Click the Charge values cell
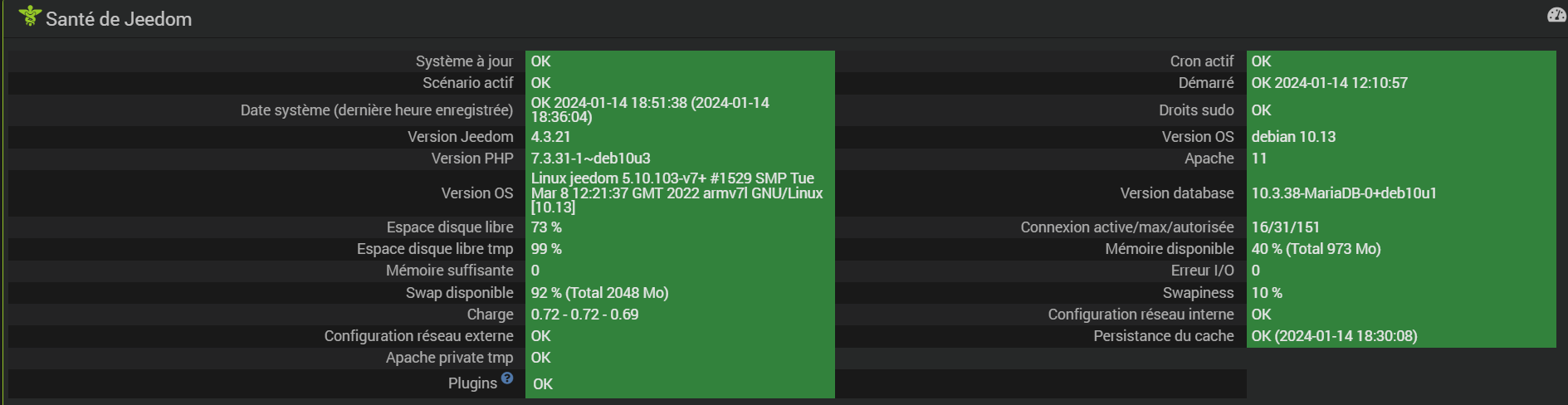 coord(680,315)
